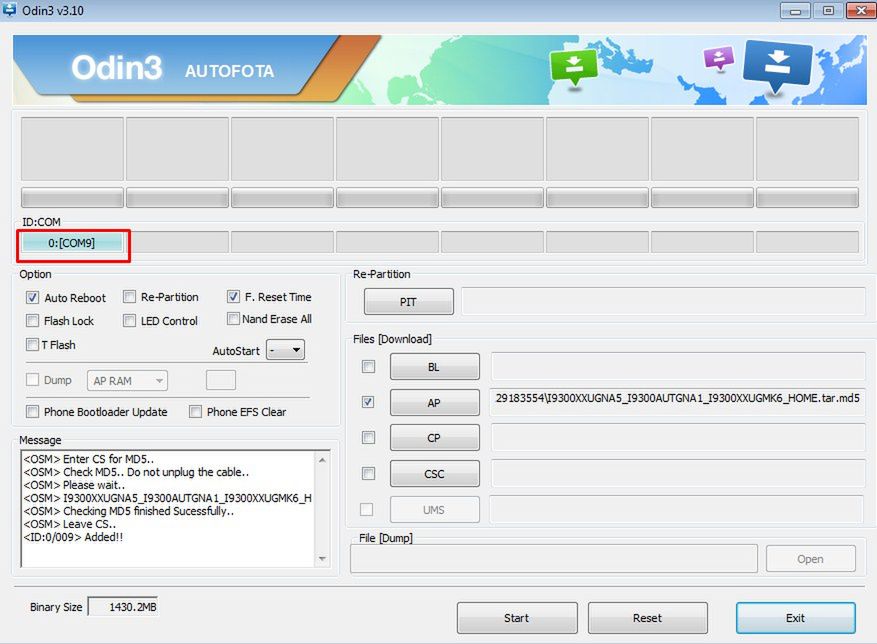
Task: Tick the CSC file checkbox
Action: (x=368, y=473)
